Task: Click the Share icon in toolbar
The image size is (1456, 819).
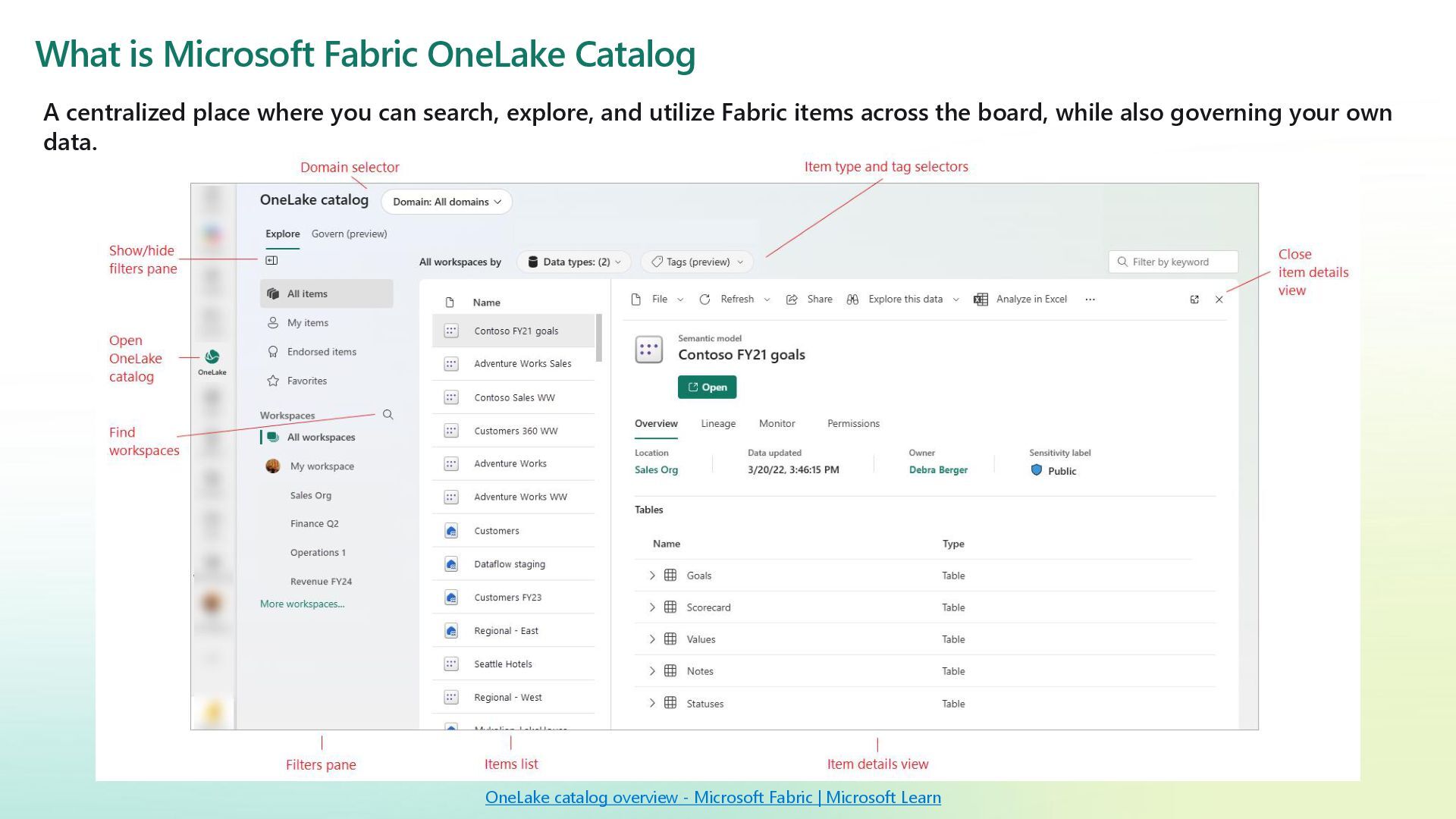Action: (x=792, y=300)
